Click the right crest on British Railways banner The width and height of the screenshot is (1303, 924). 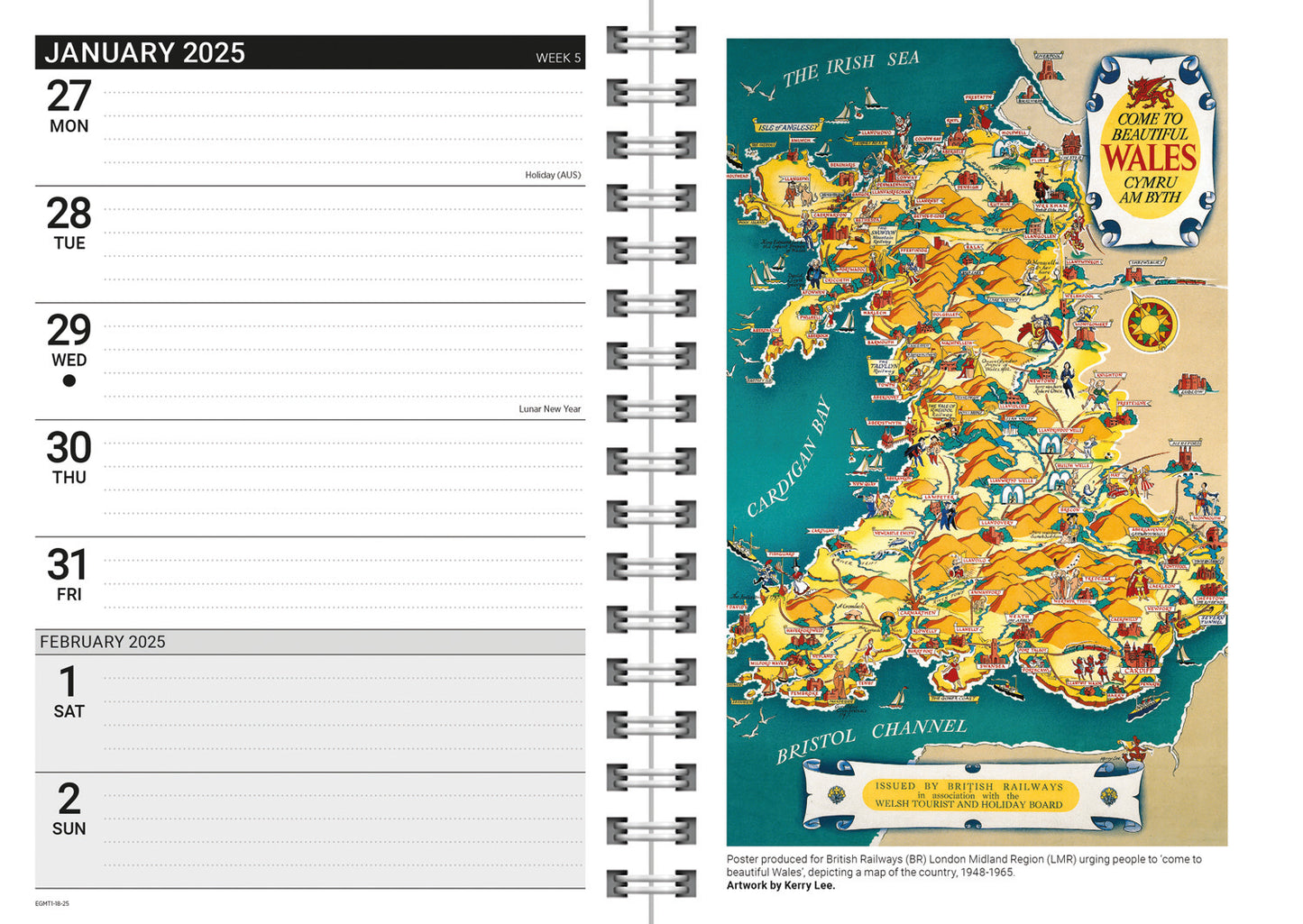point(1108,797)
